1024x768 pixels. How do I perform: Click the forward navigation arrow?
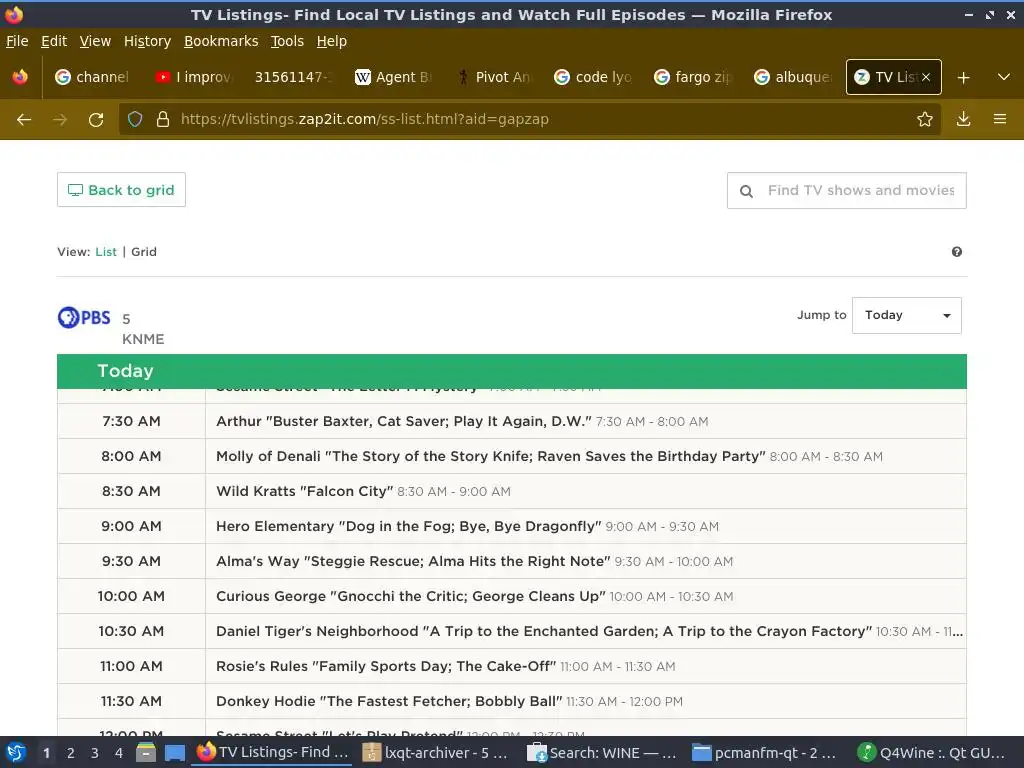60,120
